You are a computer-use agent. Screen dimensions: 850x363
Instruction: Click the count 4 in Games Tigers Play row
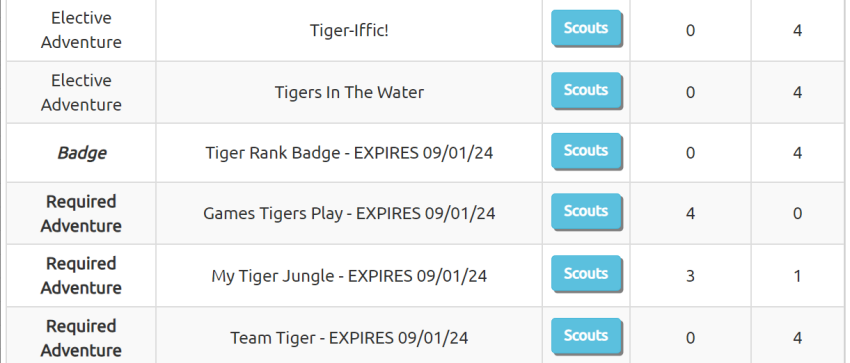point(690,213)
